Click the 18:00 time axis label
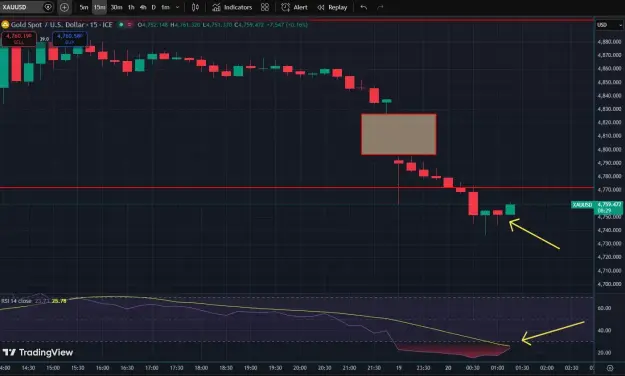The height and width of the screenshot is (376, 625). pos(201,368)
